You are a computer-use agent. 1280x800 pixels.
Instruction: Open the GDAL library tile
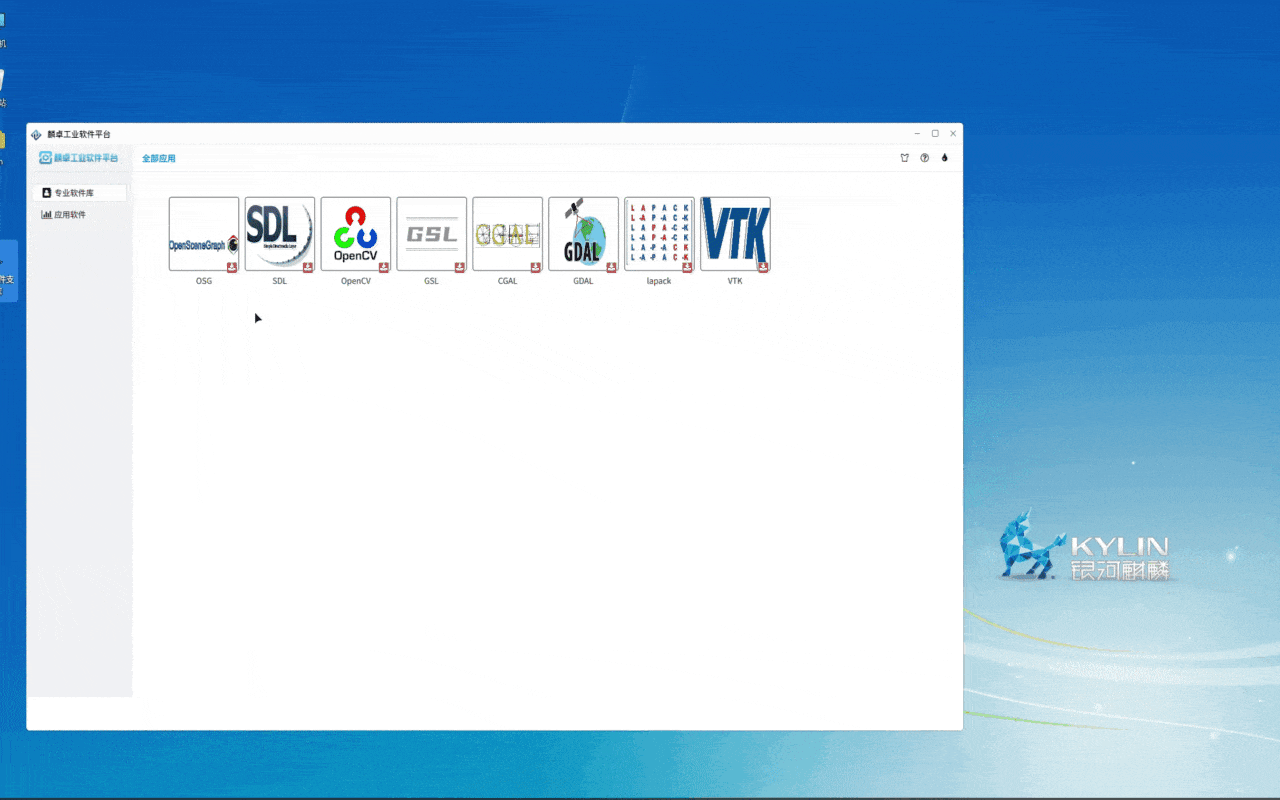point(584,234)
